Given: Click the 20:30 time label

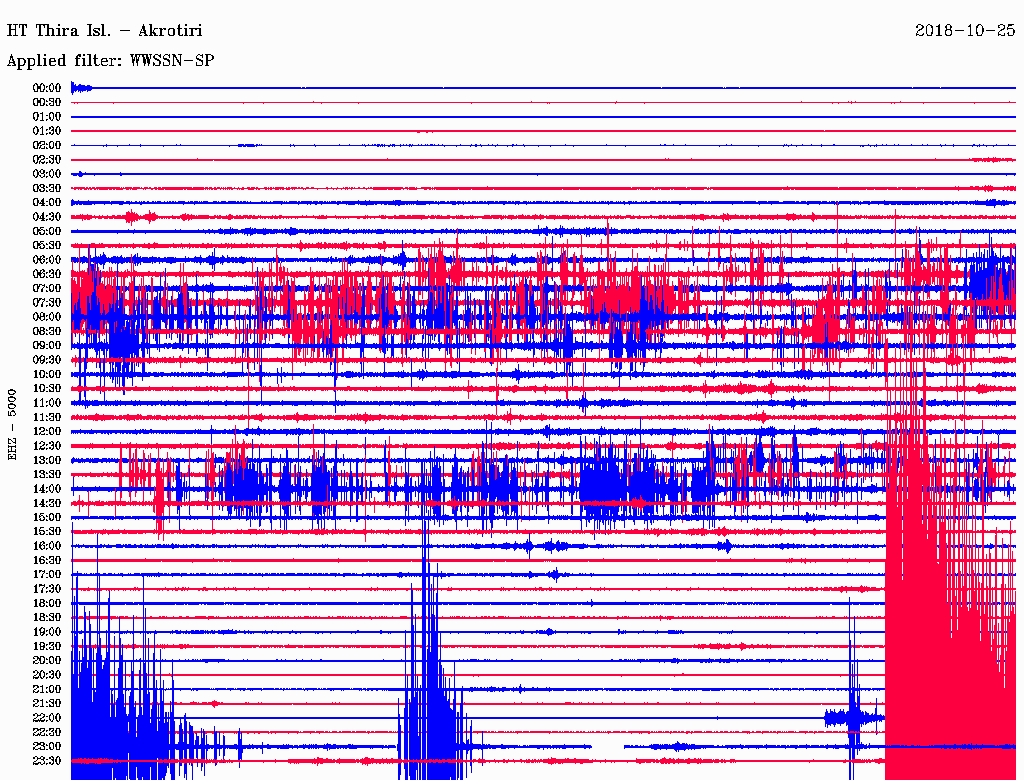Looking at the screenshot, I should pyautogui.click(x=47, y=675).
